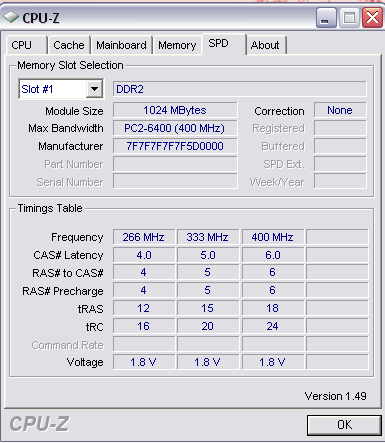The height and width of the screenshot is (443, 385).
Task: Select the 1024 MBytes module size value
Action: point(175,110)
